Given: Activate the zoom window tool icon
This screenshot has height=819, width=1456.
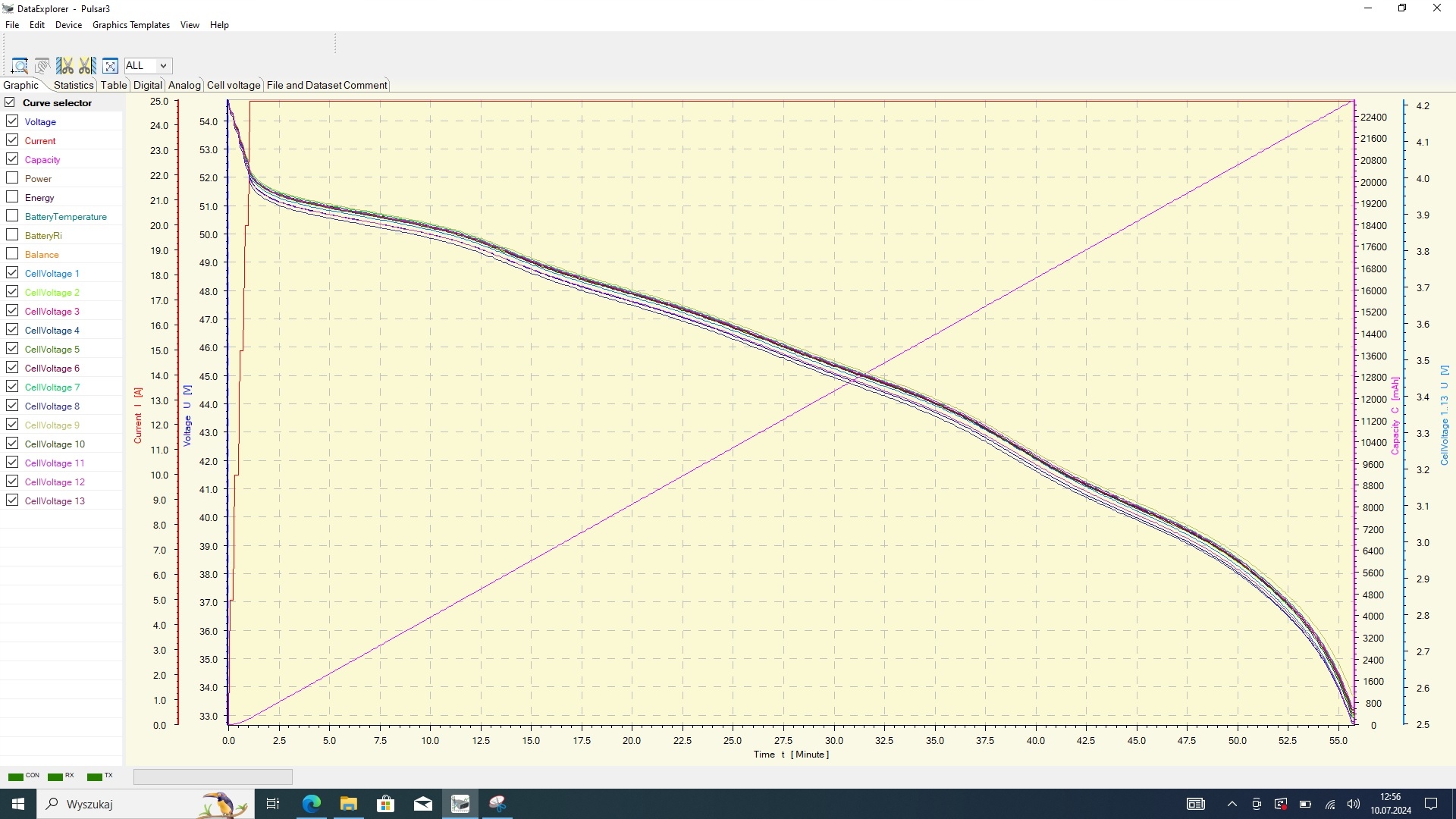Looking at the screenshot, I should click(x=20, y=66).
